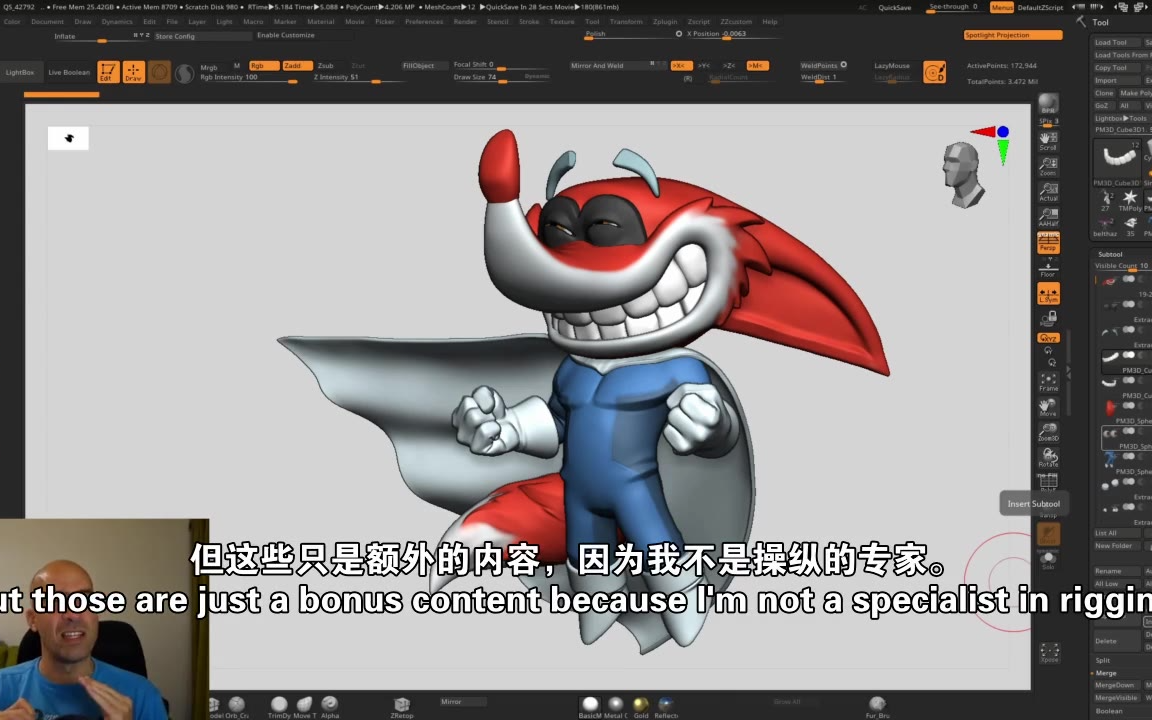This screenshot has height=720, width=1152.
Task: Collapse the Subtool panel header
Action: pyautogui.click(x=1110, y=253)
